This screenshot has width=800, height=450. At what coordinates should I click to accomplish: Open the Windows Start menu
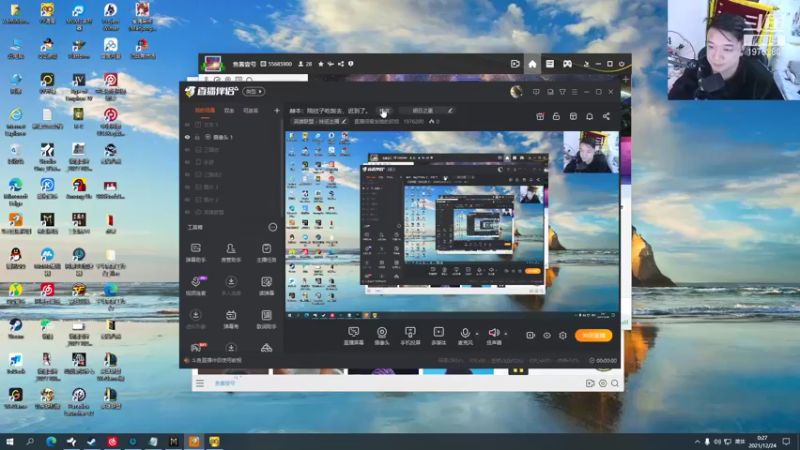(9, 442)
